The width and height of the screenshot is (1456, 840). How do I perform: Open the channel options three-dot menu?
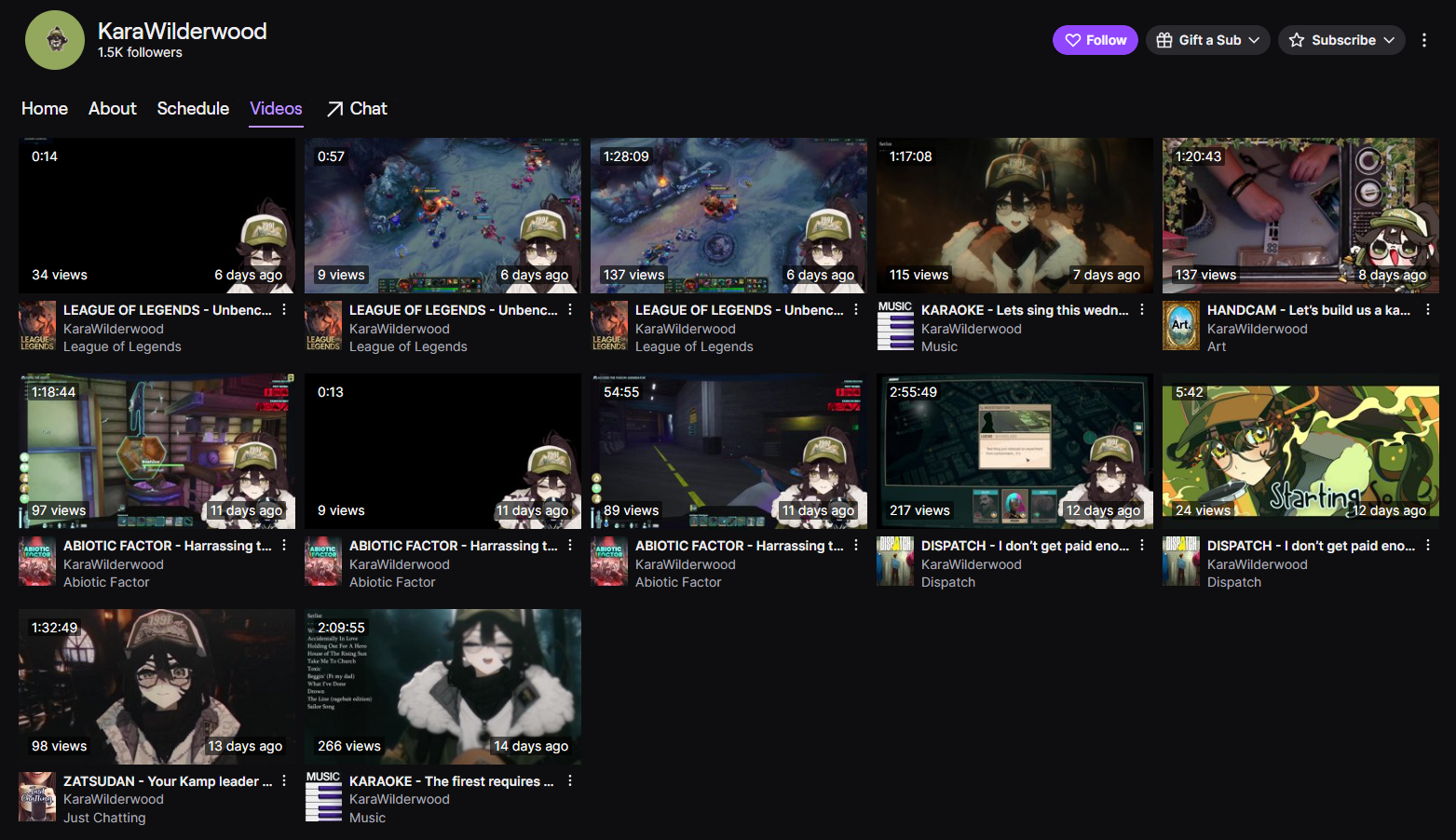click(x=1423, y=40)
